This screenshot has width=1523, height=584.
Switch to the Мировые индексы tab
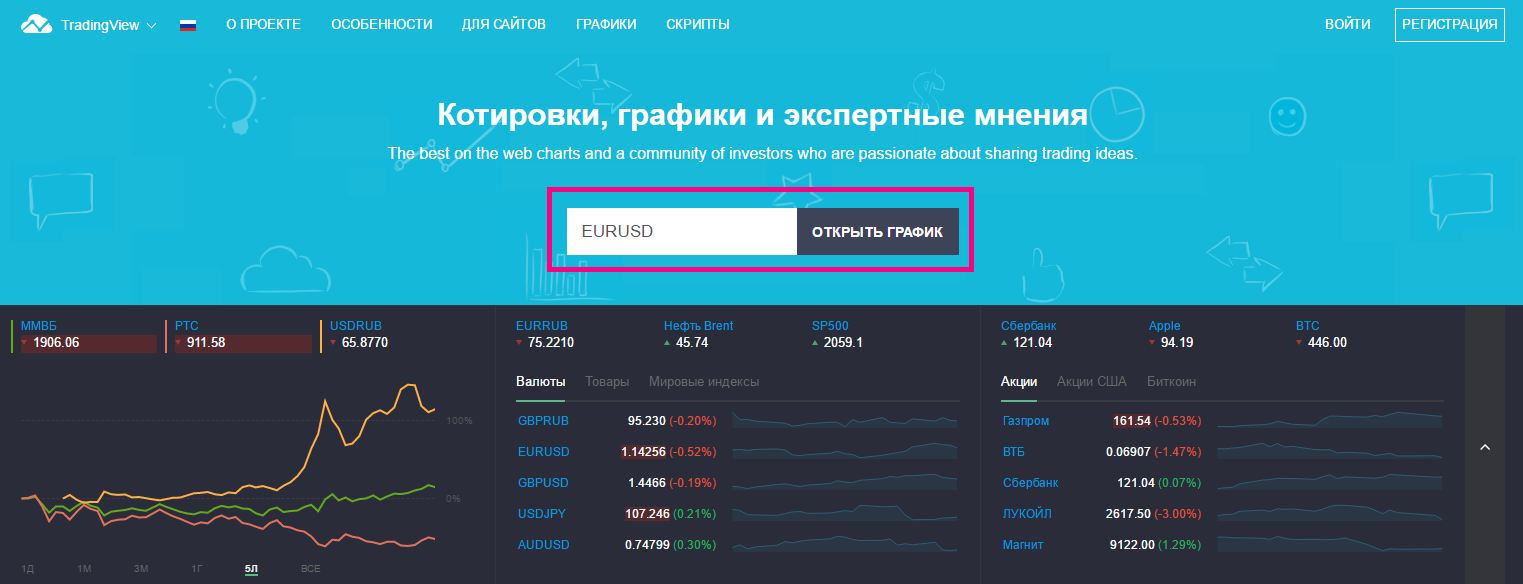[704, 381]
